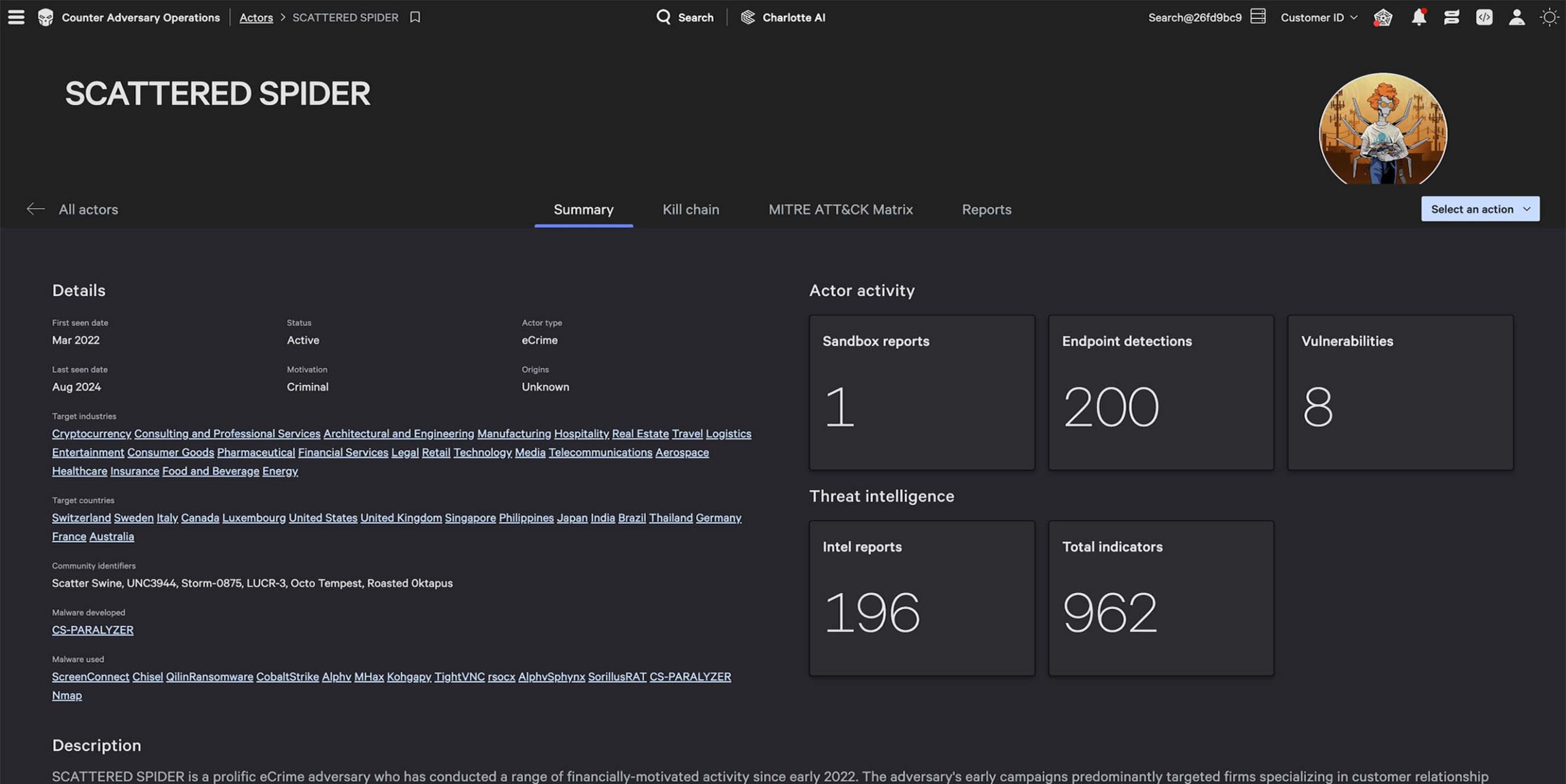Click the SorillusRAT malware link

(x=617, y=677)
